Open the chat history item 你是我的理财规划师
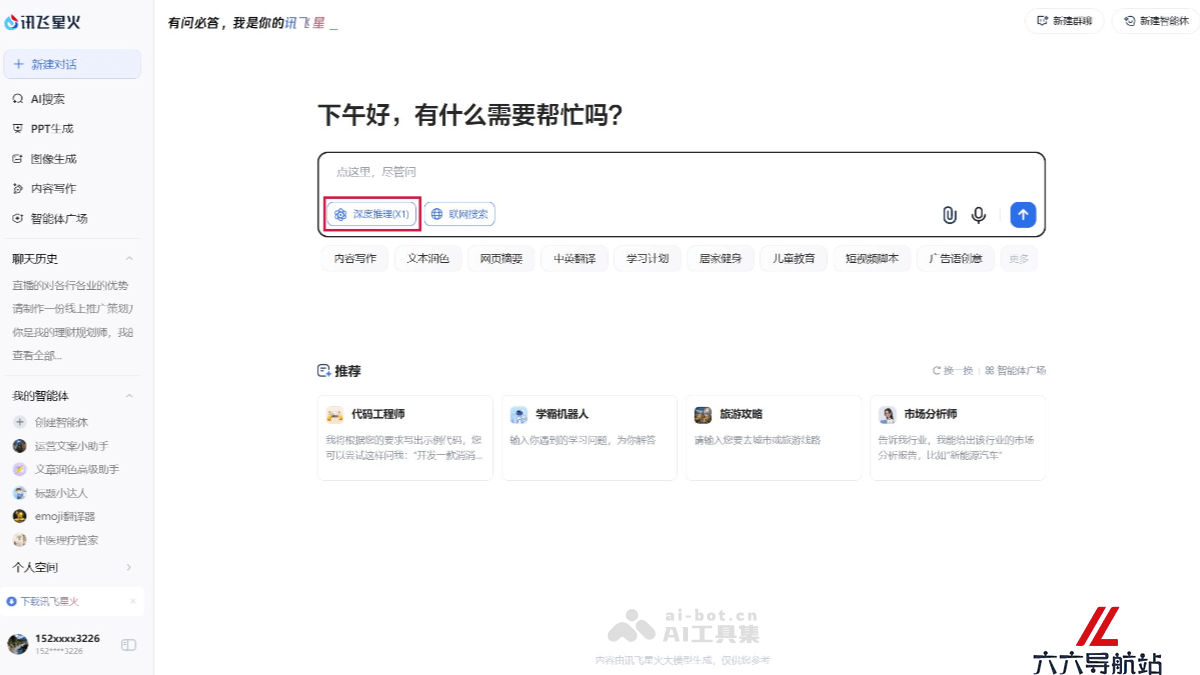 pyautogui.click(x=72, y=332)
